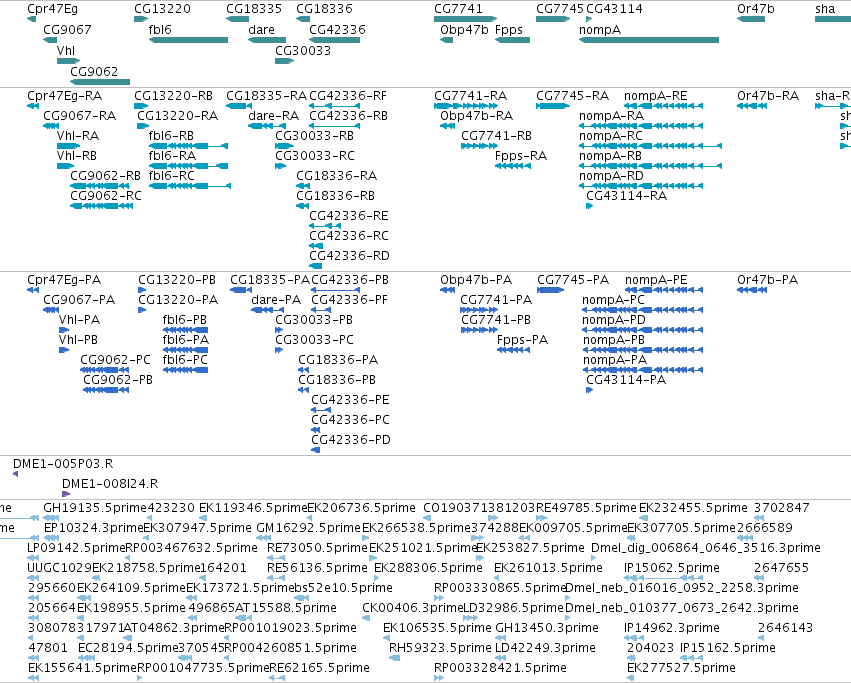Select EST RH59323.5prime

click(x=440, y=648)
